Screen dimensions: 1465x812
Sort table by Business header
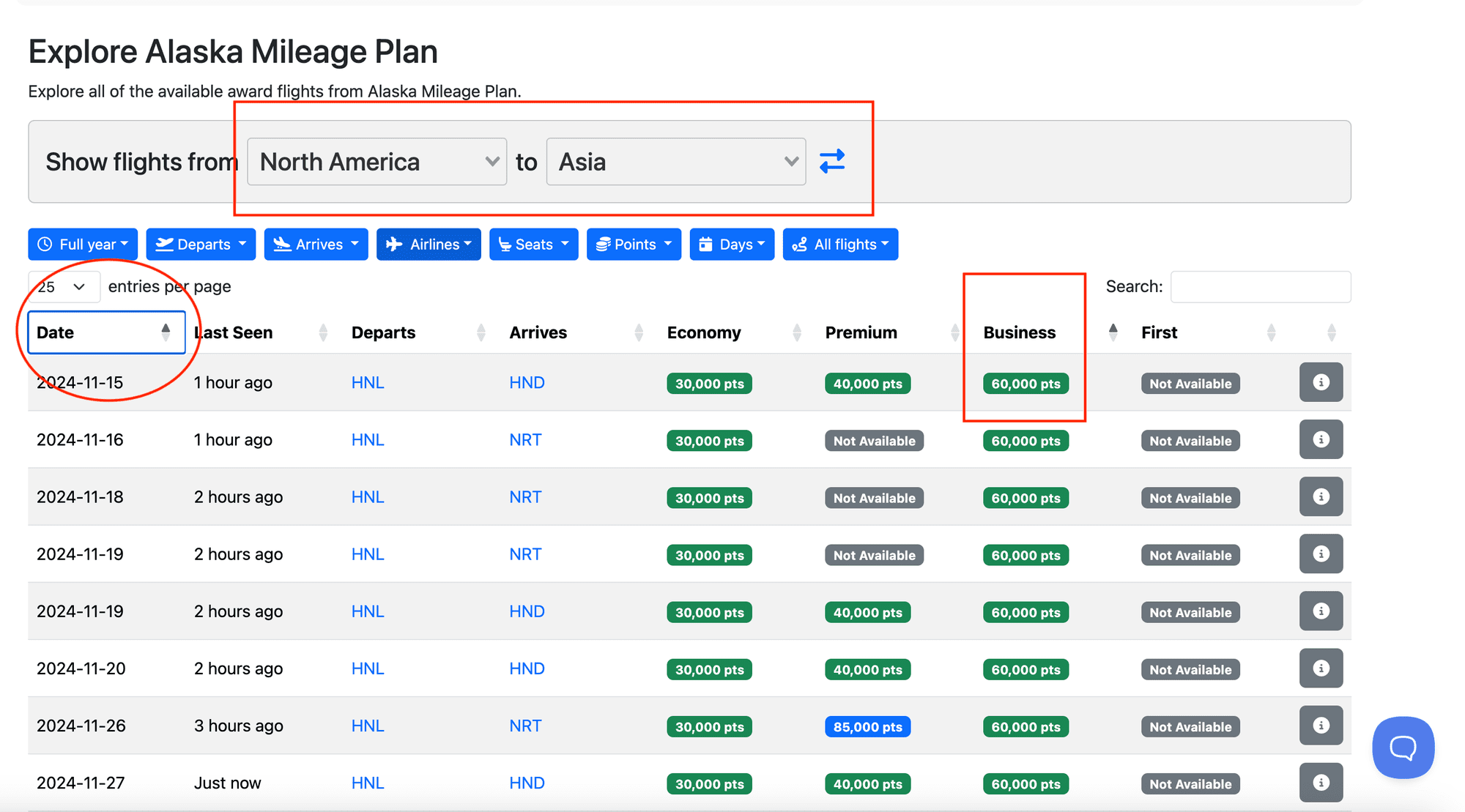(x=1020, y=332)
